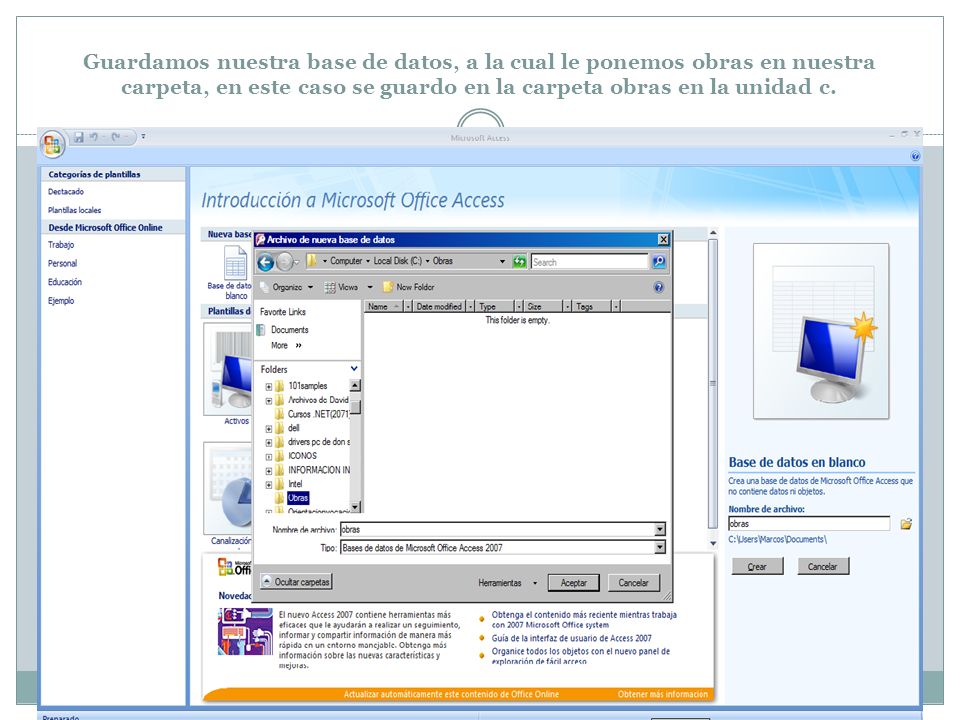Select the Cursos .NET folder in tree
Viewport: 960px width, 720px height.
tap(318, 414)
